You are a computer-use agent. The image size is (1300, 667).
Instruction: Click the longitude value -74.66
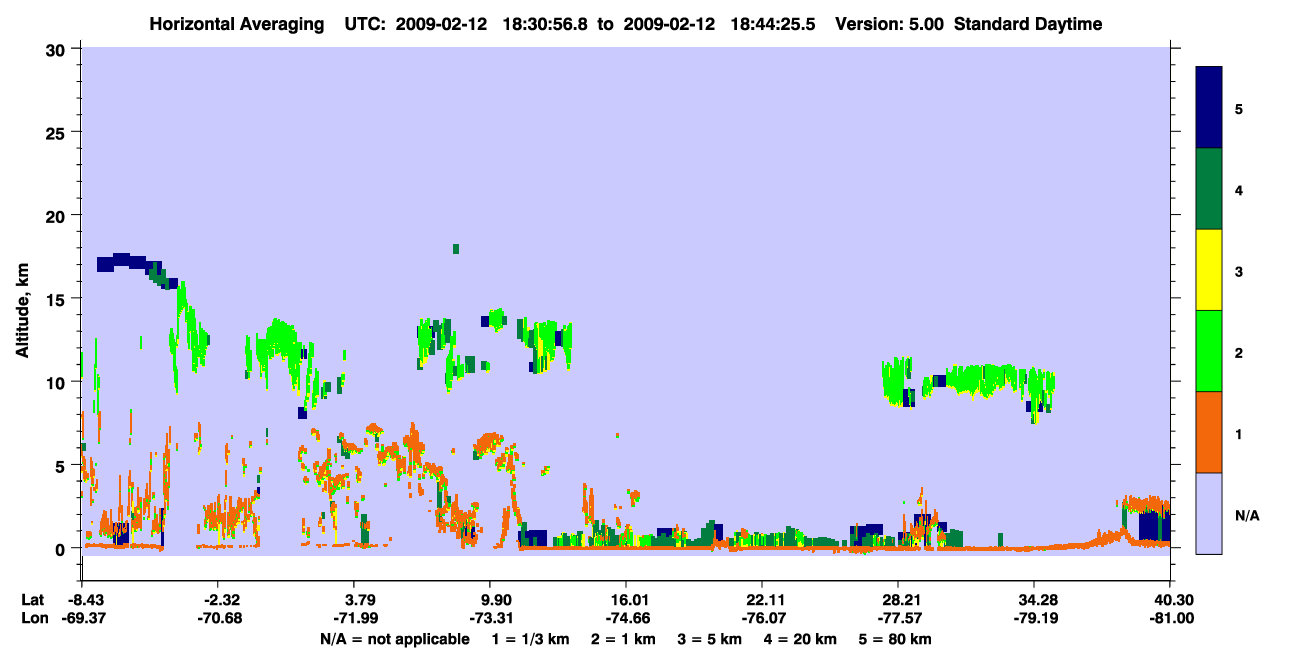(626, 618)
